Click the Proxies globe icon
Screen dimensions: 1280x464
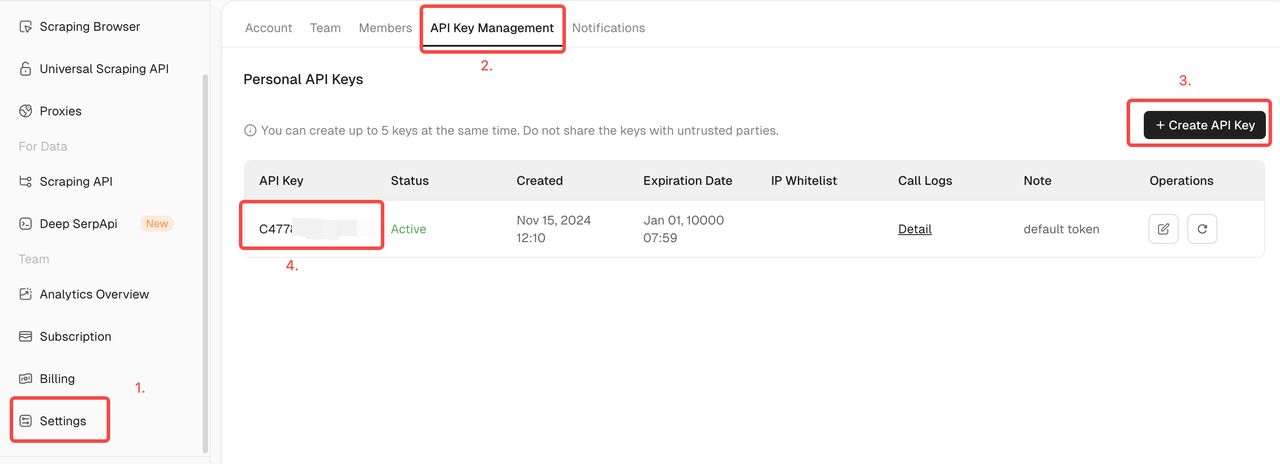26,111
